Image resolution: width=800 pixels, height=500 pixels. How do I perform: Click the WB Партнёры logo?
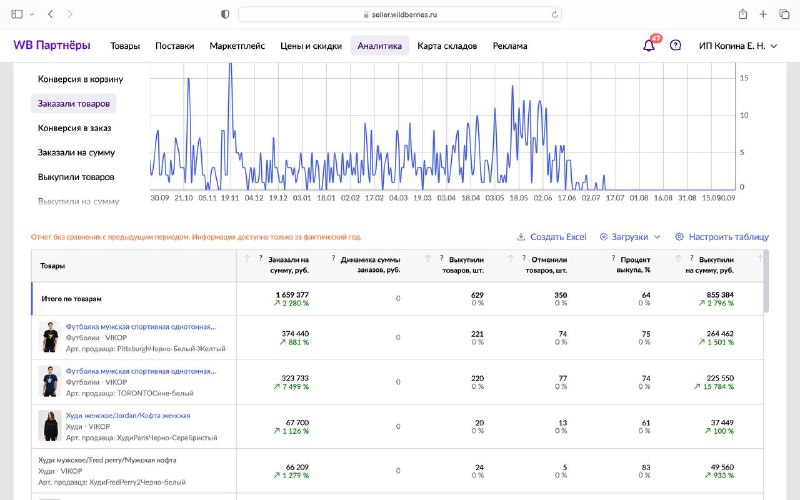pos(52,45)
